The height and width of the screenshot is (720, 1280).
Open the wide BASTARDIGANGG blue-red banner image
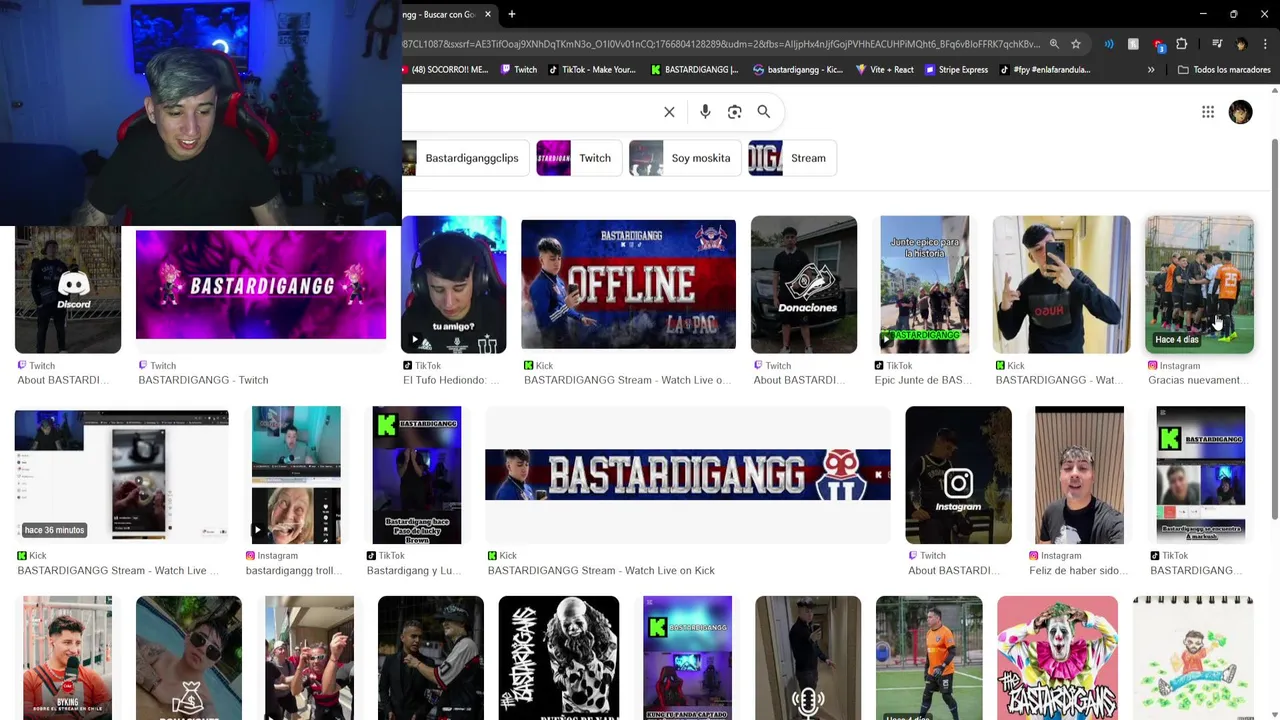pos(688,475)
